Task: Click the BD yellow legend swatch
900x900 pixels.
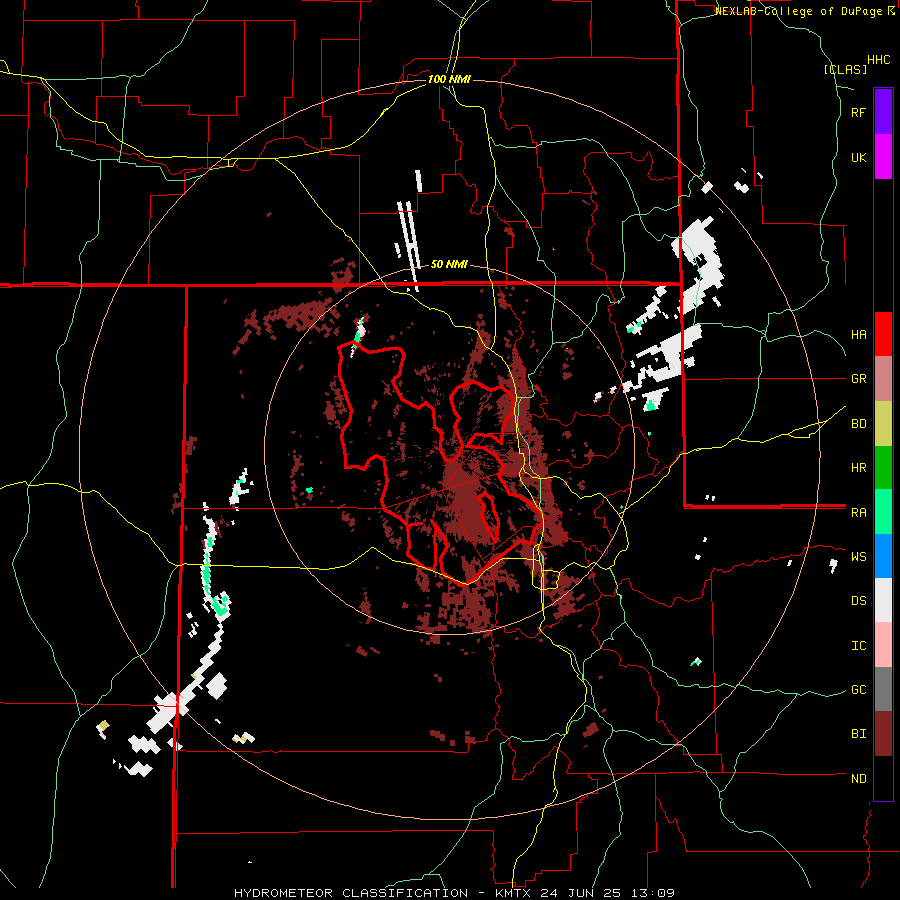Action: pos(883,424)
